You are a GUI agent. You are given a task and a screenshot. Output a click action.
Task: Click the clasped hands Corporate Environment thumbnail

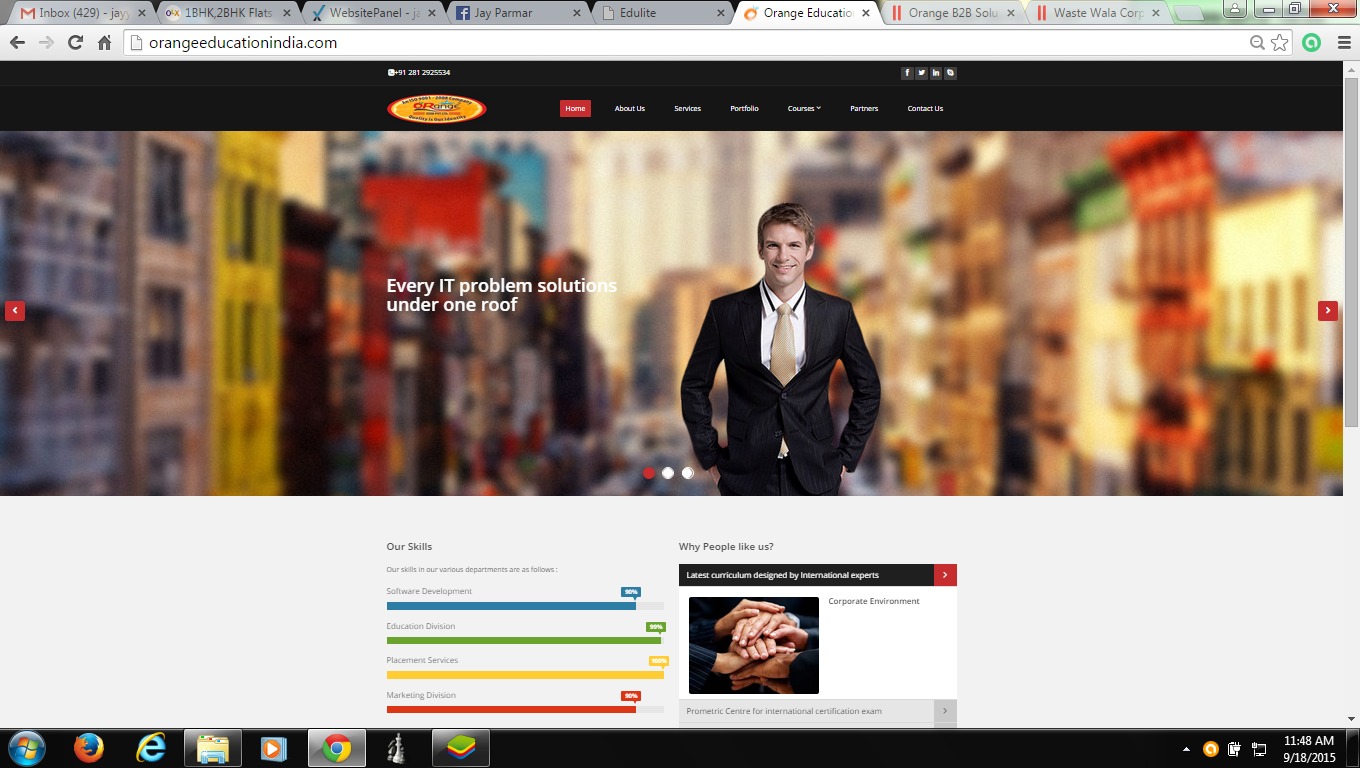click(754, 645)
